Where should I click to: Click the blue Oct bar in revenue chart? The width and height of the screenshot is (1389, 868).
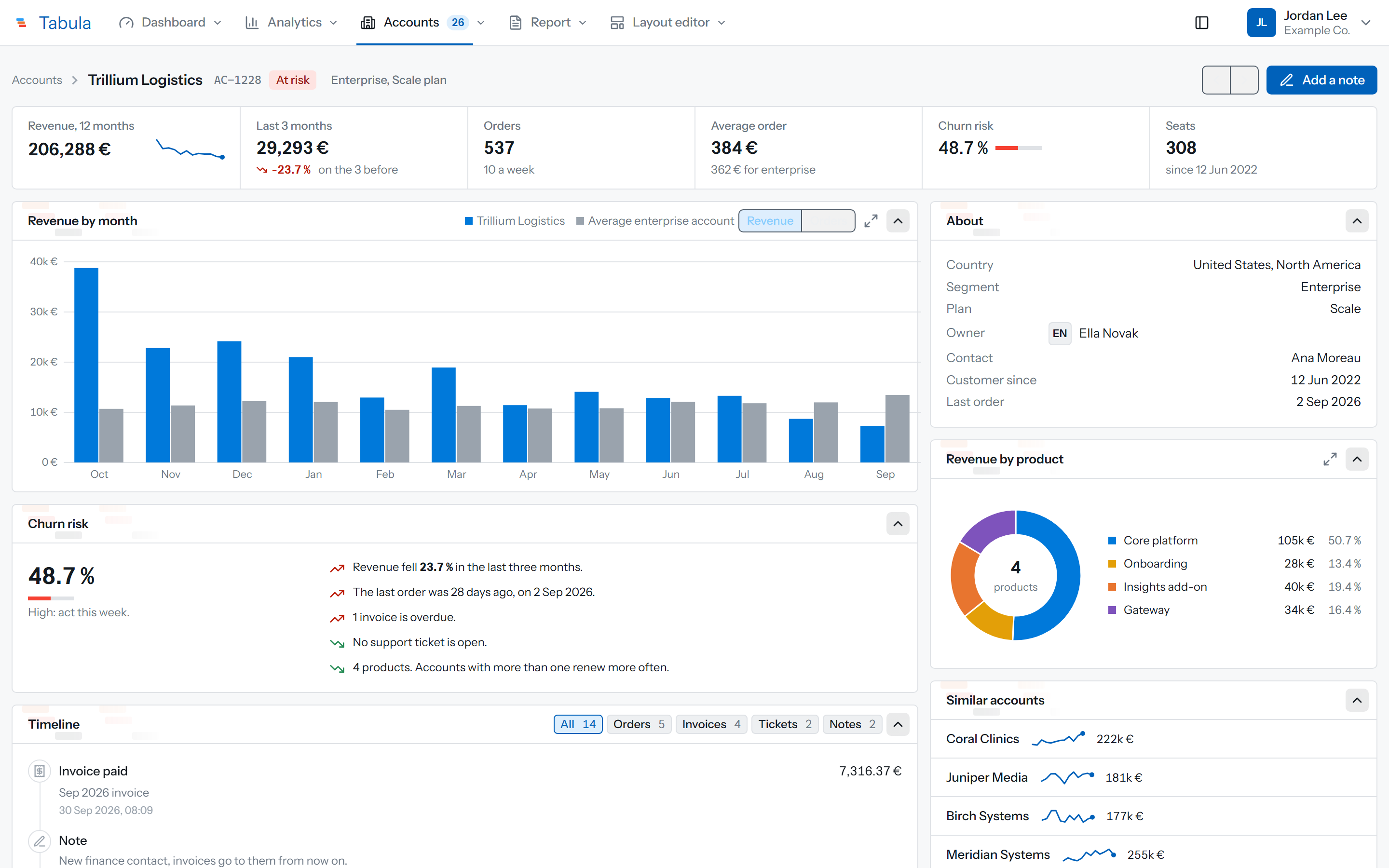86,365
